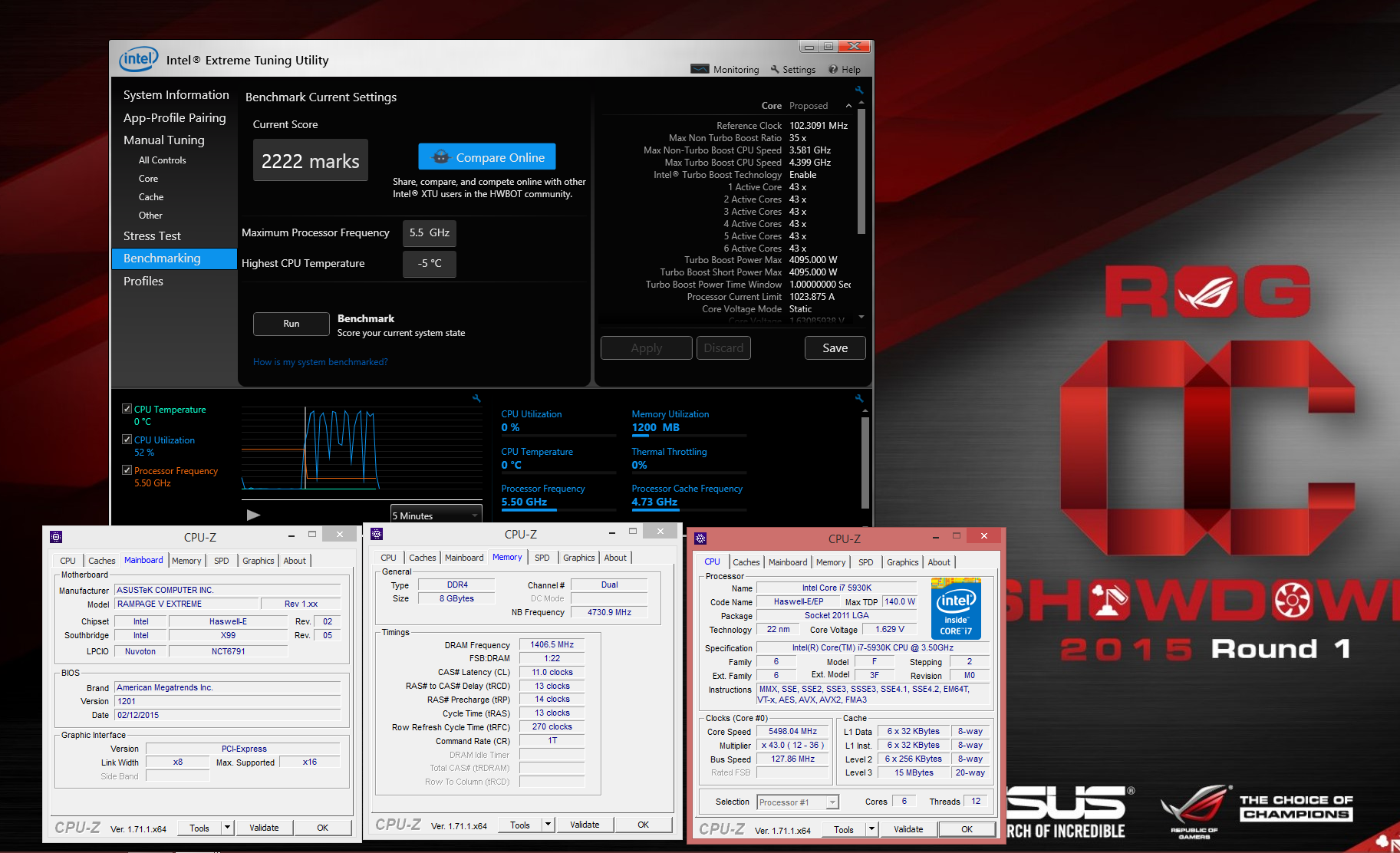Open Cache under Manual Tuning
Screen dimensions: 1400x853
tap(151, 197)
